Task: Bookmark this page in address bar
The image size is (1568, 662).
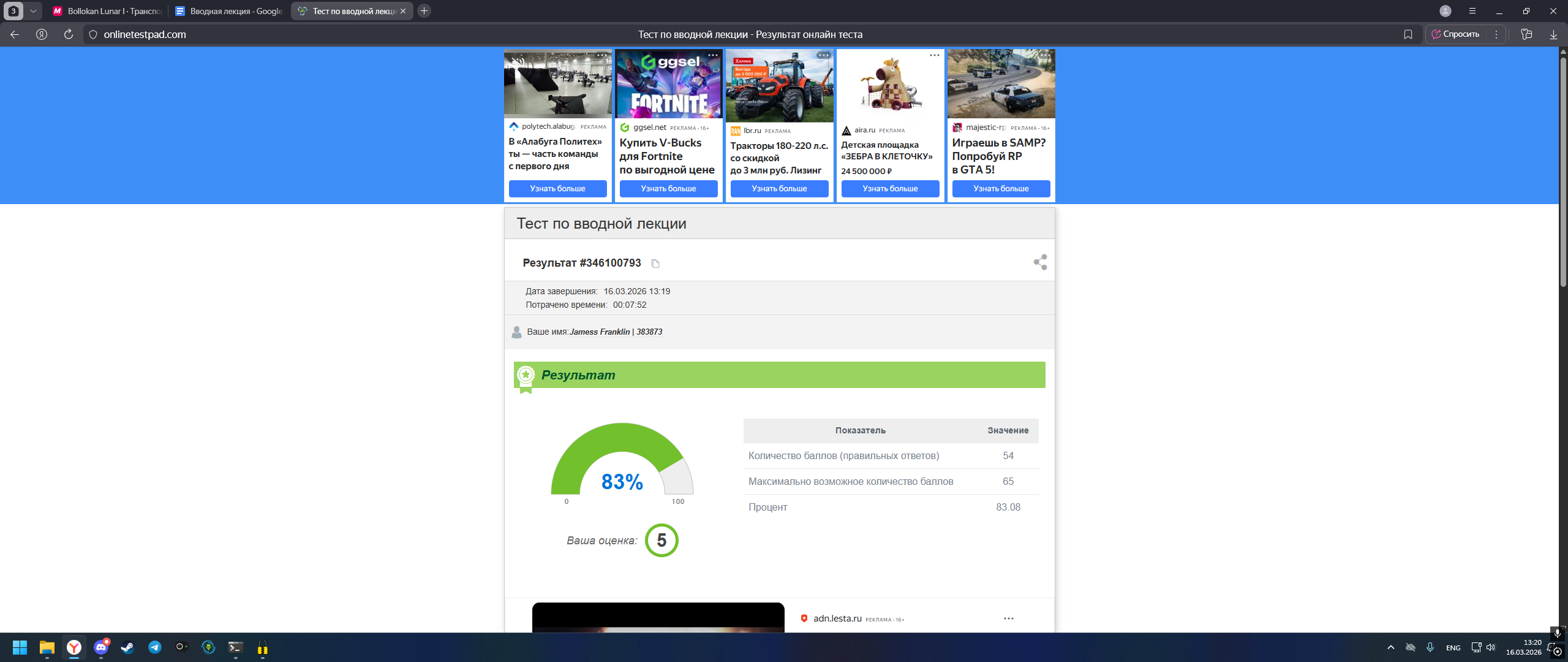Action: (x=1408, y=34)
